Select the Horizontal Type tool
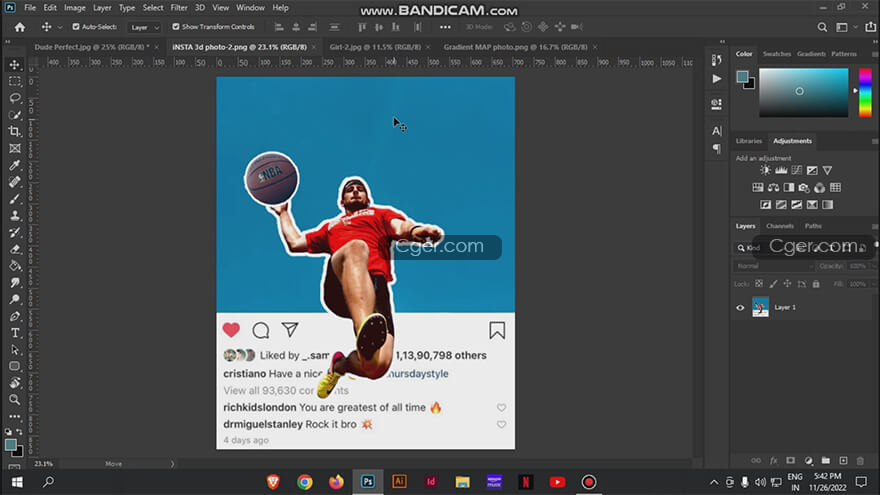 coord(15,333)
